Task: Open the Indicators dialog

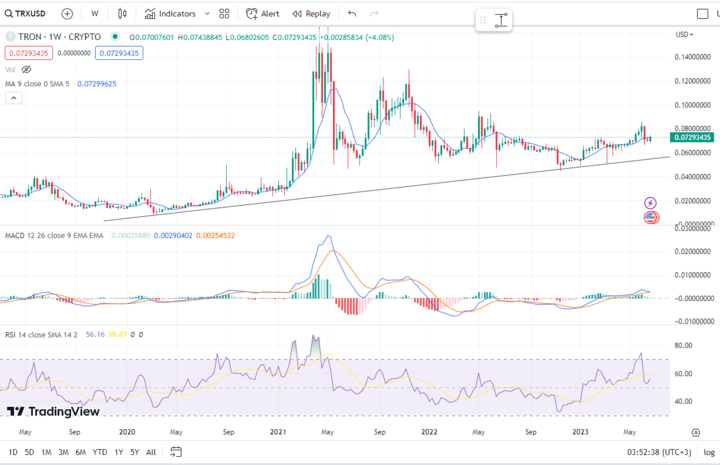Action: [170, 14]
